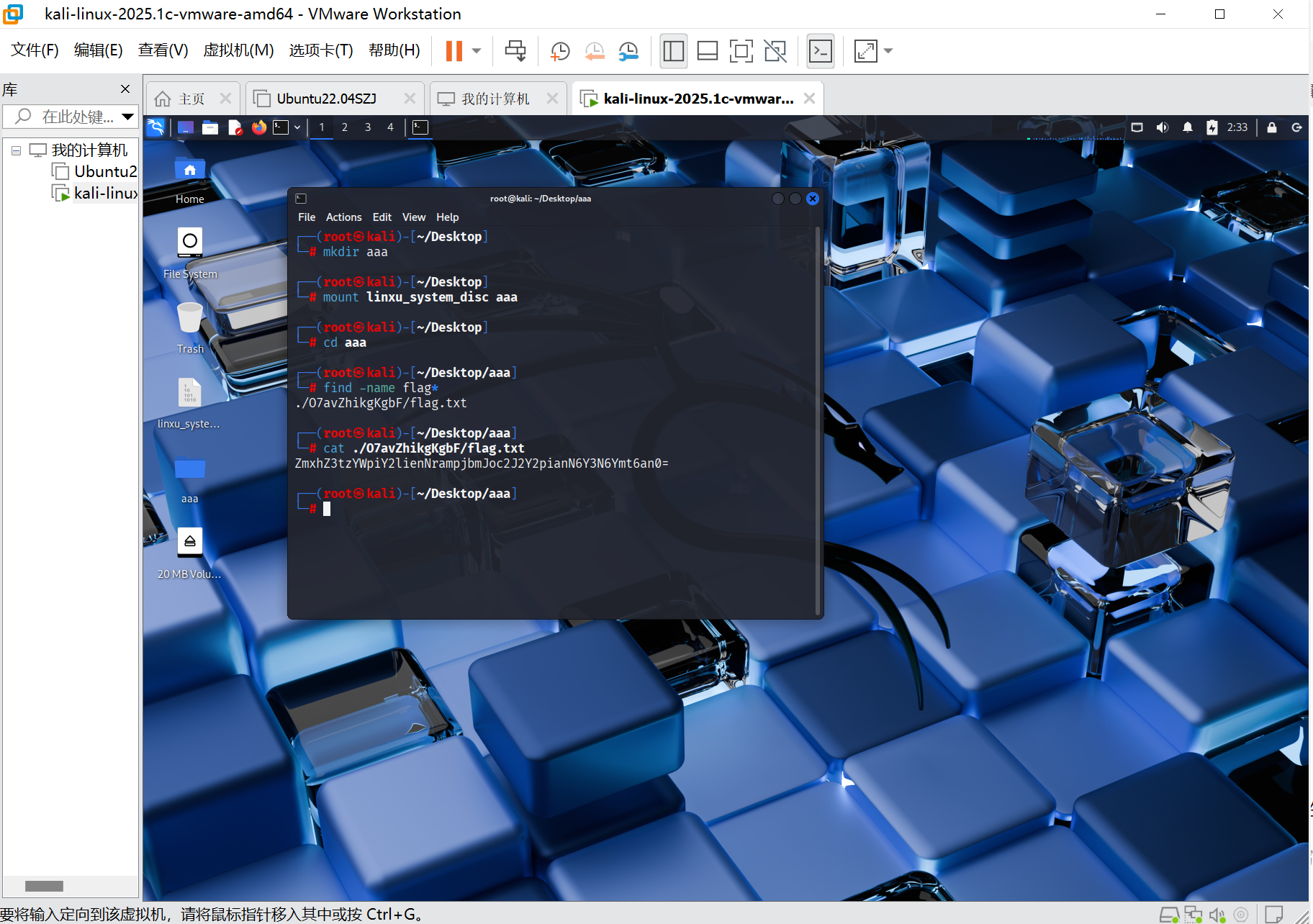Open a terminal from the Kali panel
Image resolution: width=1313 pixels, height=924 pixels.
[x=281, y=127]
